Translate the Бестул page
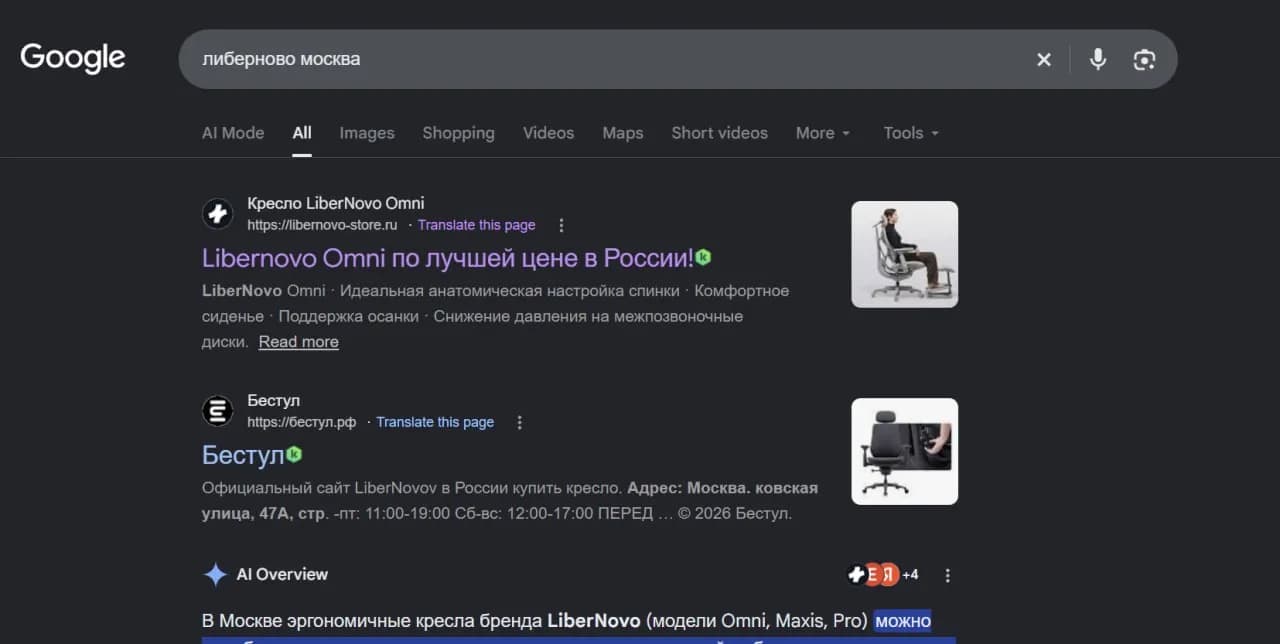Screen dimensions: 1280x644 pyautogui.click(x=435, y=422)
